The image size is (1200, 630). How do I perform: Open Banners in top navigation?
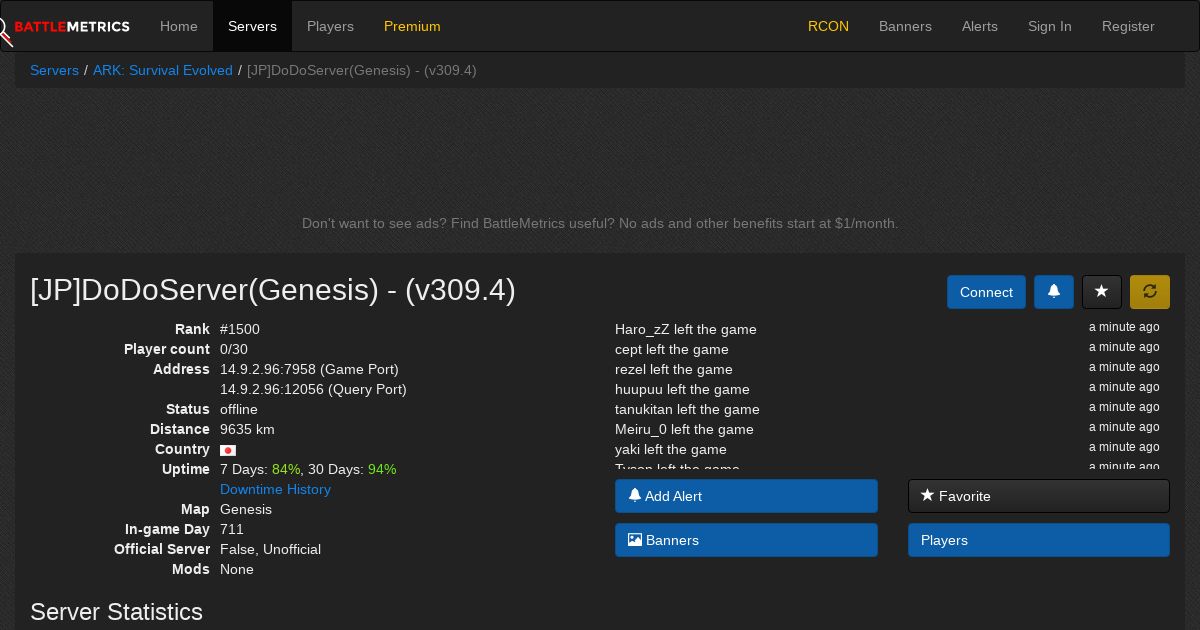(905, 26)
